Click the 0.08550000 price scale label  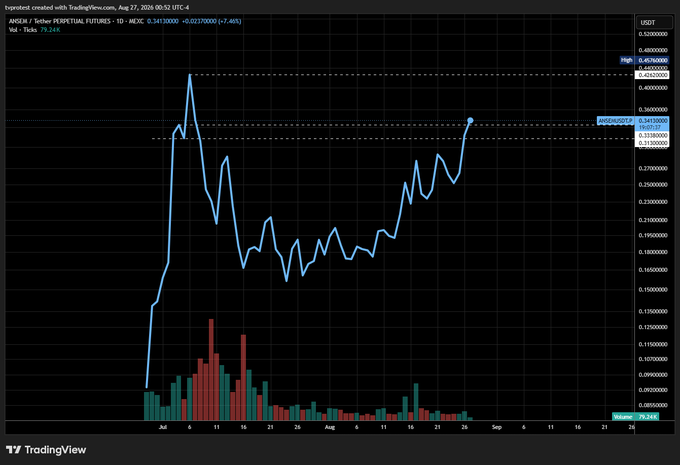click(653, 405)
